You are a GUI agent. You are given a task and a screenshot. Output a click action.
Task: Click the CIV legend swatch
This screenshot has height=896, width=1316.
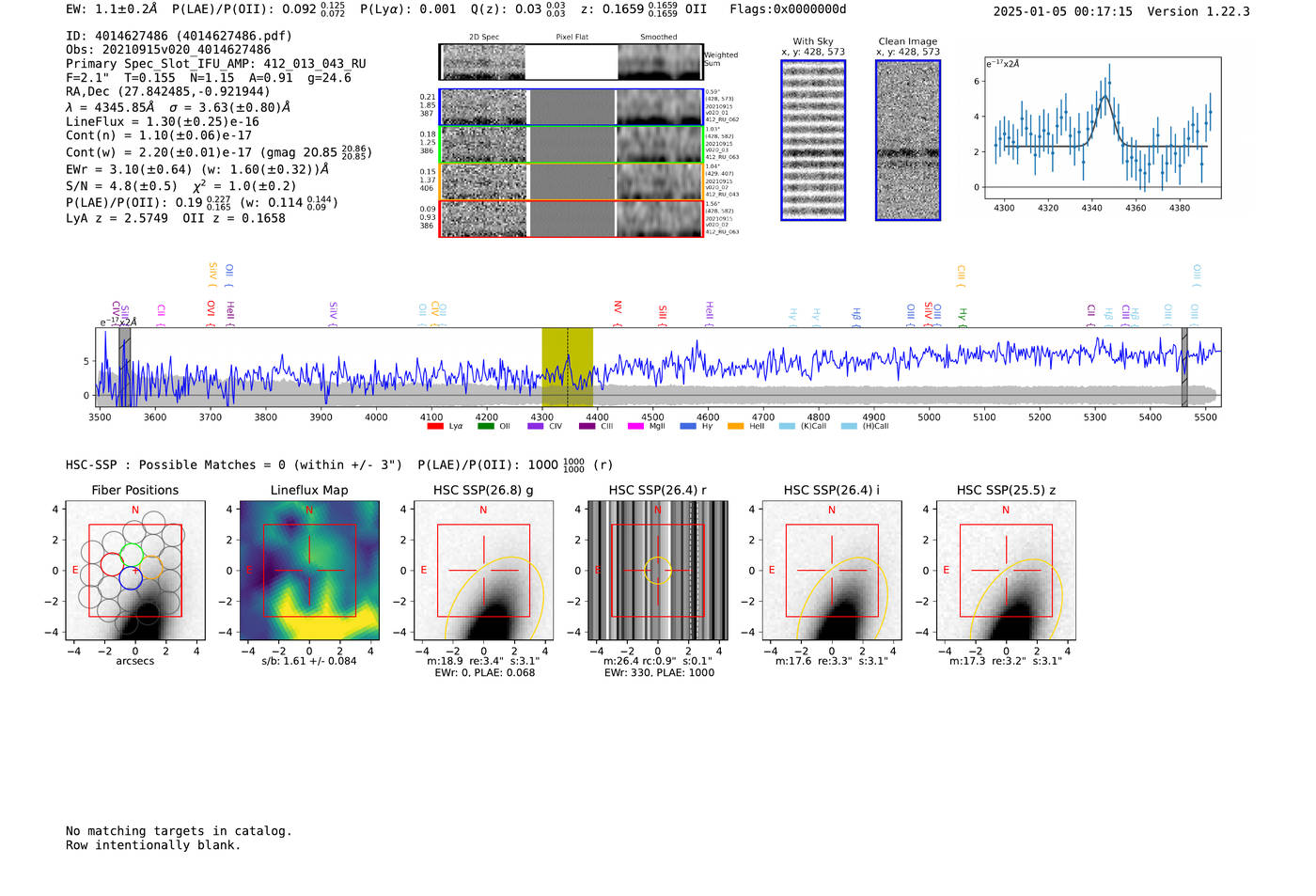tap(536, 426)
